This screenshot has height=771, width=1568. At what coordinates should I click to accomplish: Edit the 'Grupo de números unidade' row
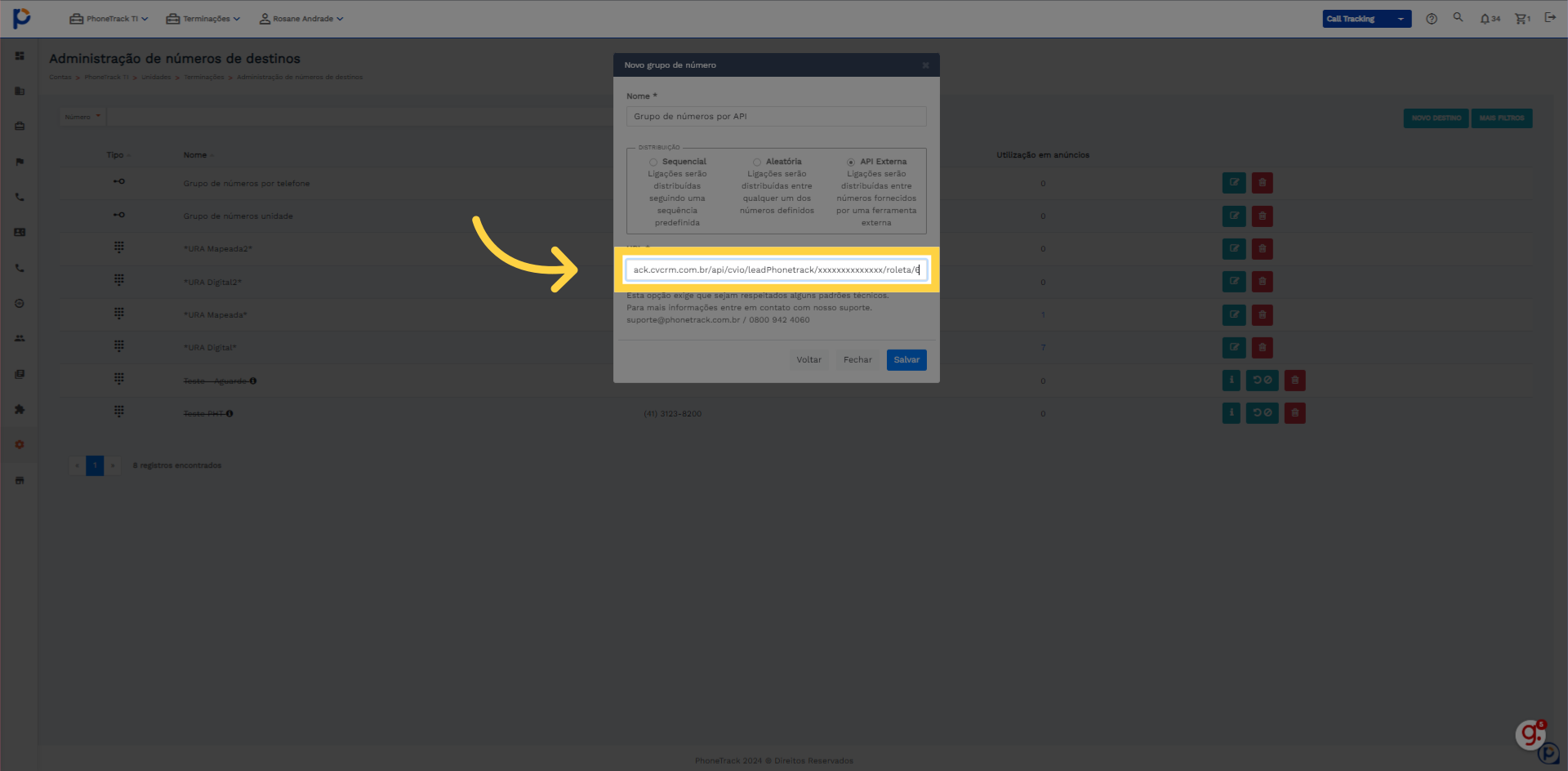(x=1234, y=216)
